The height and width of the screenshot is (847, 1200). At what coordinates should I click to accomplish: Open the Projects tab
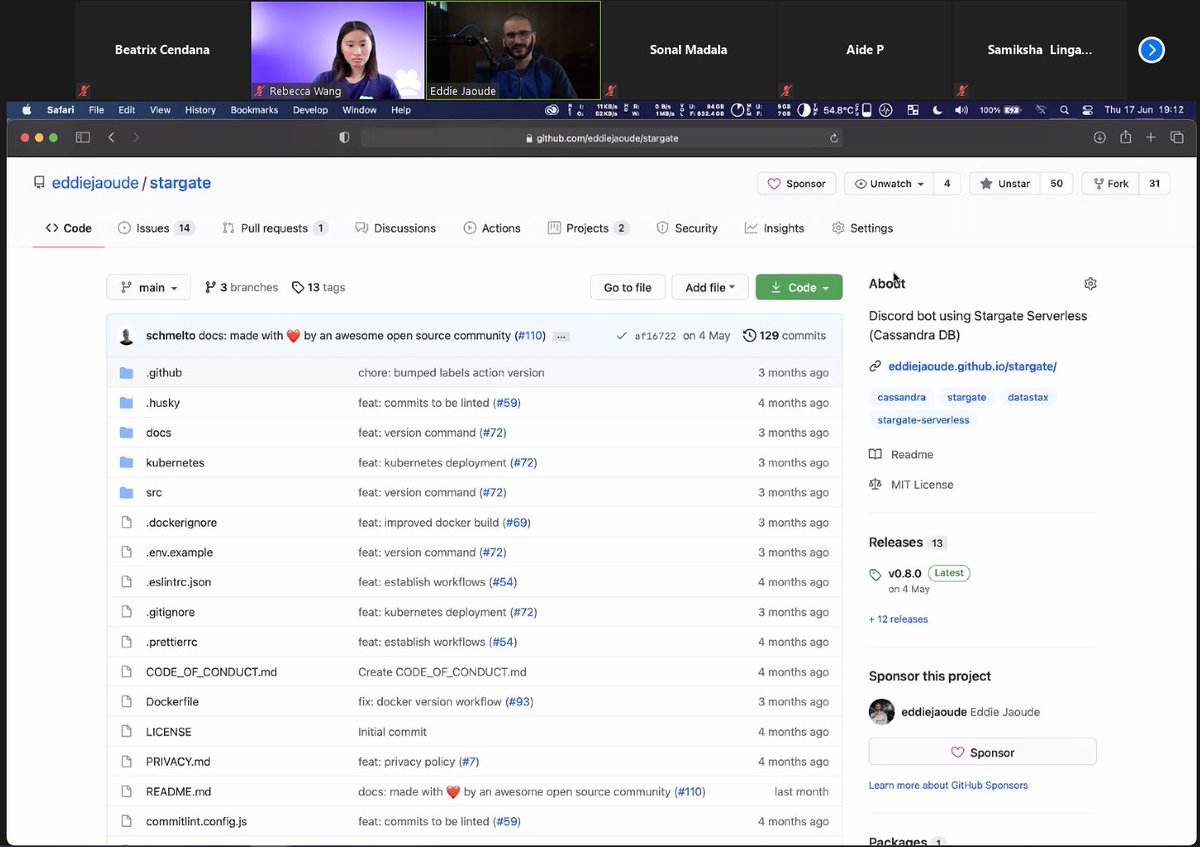588,228
